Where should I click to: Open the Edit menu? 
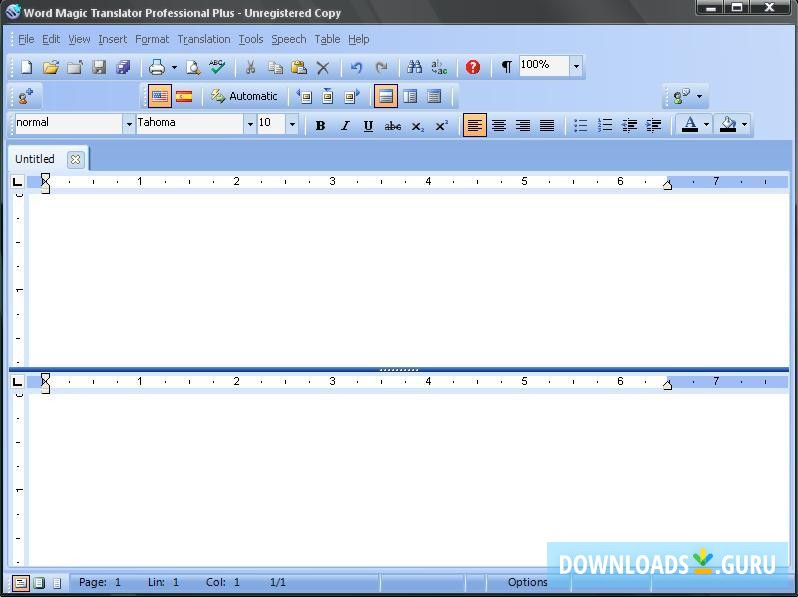tap(51, 39)
